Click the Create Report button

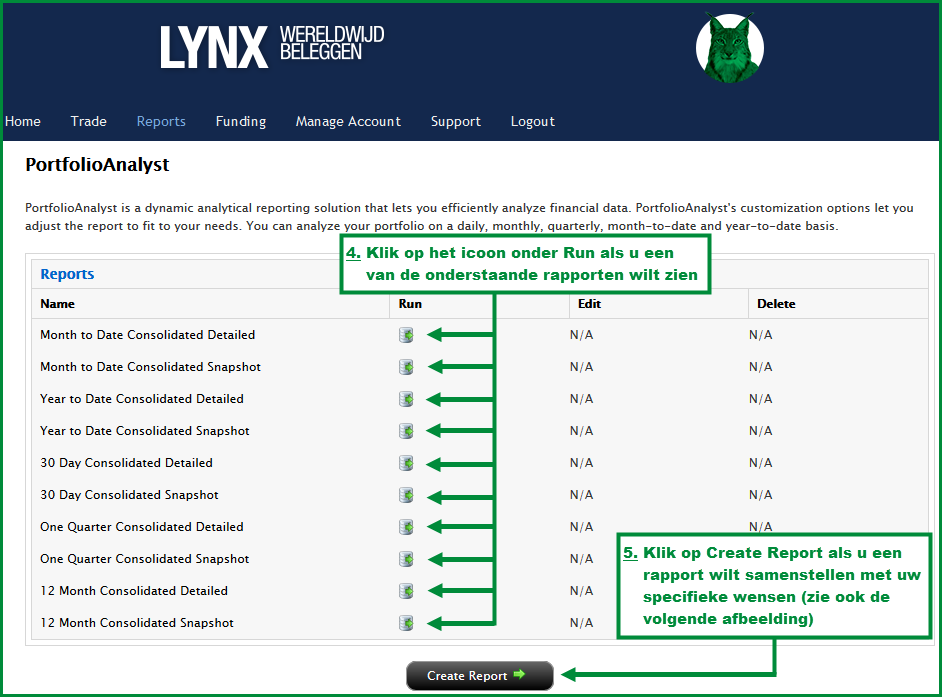coord(479,676)
